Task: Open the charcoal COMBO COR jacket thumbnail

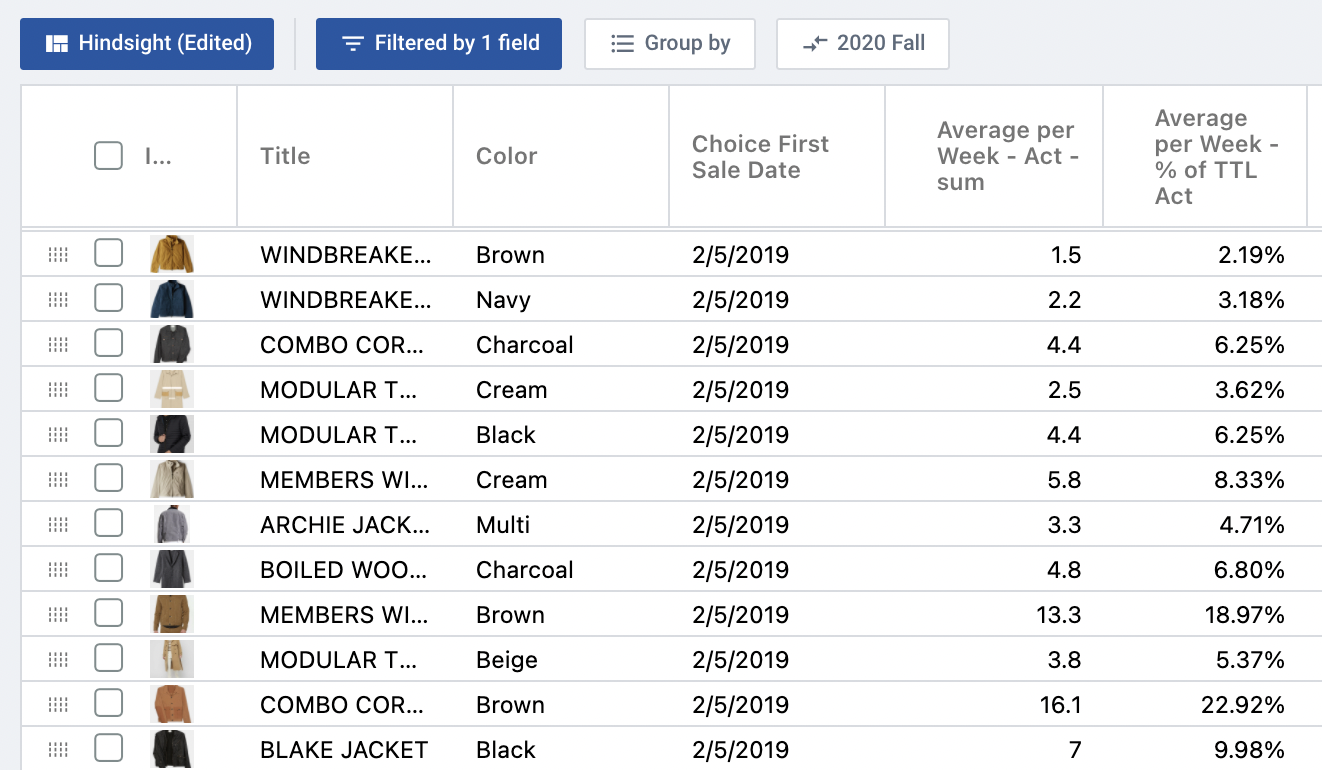Action: coord(172,344)
